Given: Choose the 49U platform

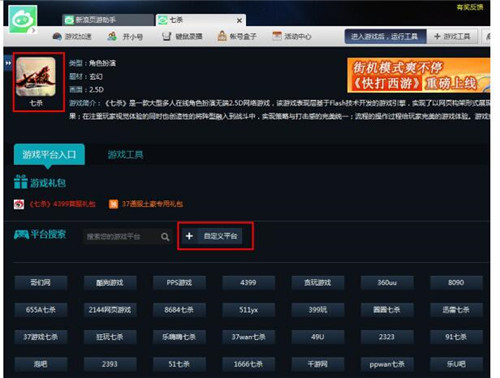Looking at the screenshot, I should [318, 337].
